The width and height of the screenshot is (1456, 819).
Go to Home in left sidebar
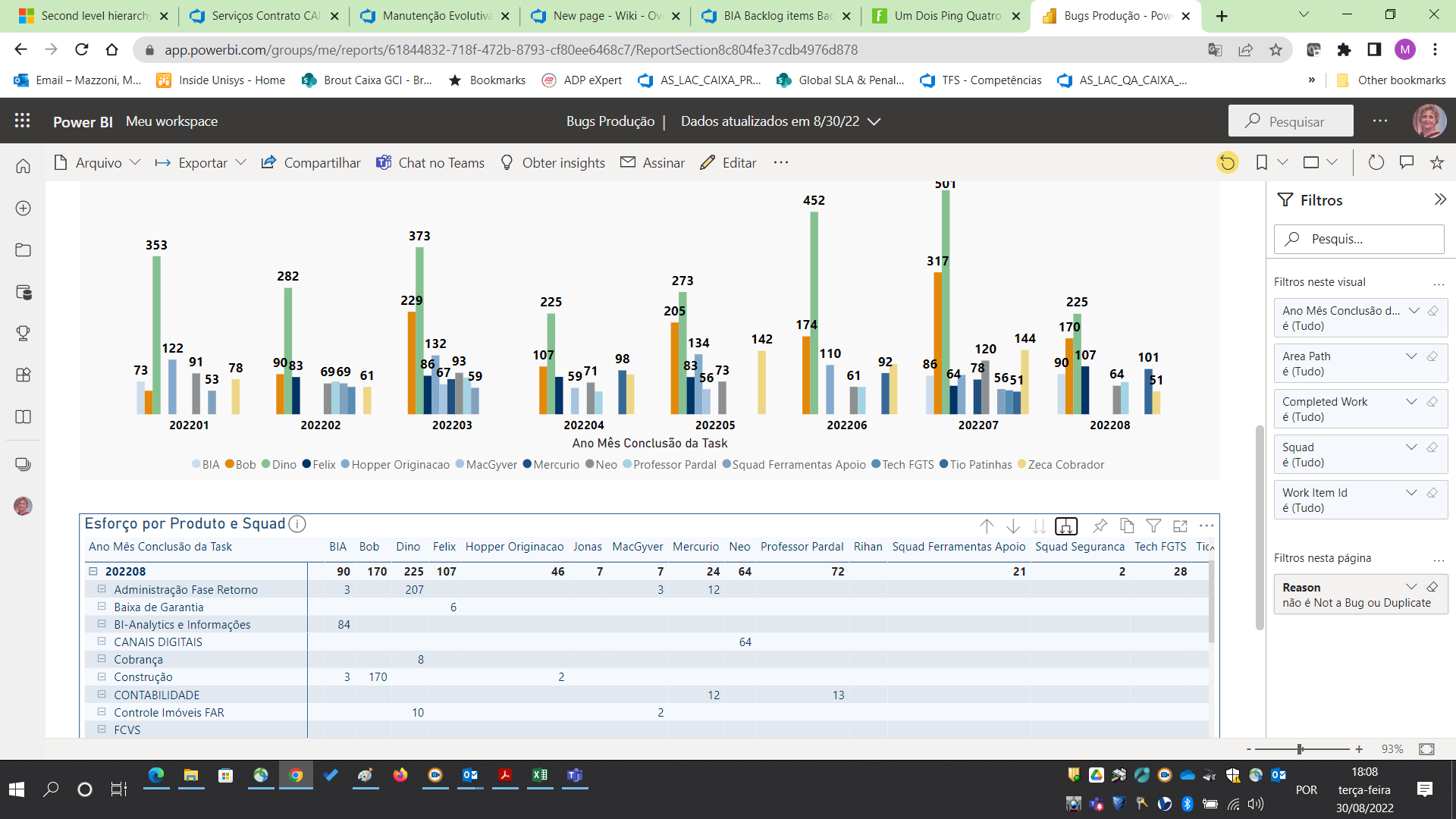23,166
